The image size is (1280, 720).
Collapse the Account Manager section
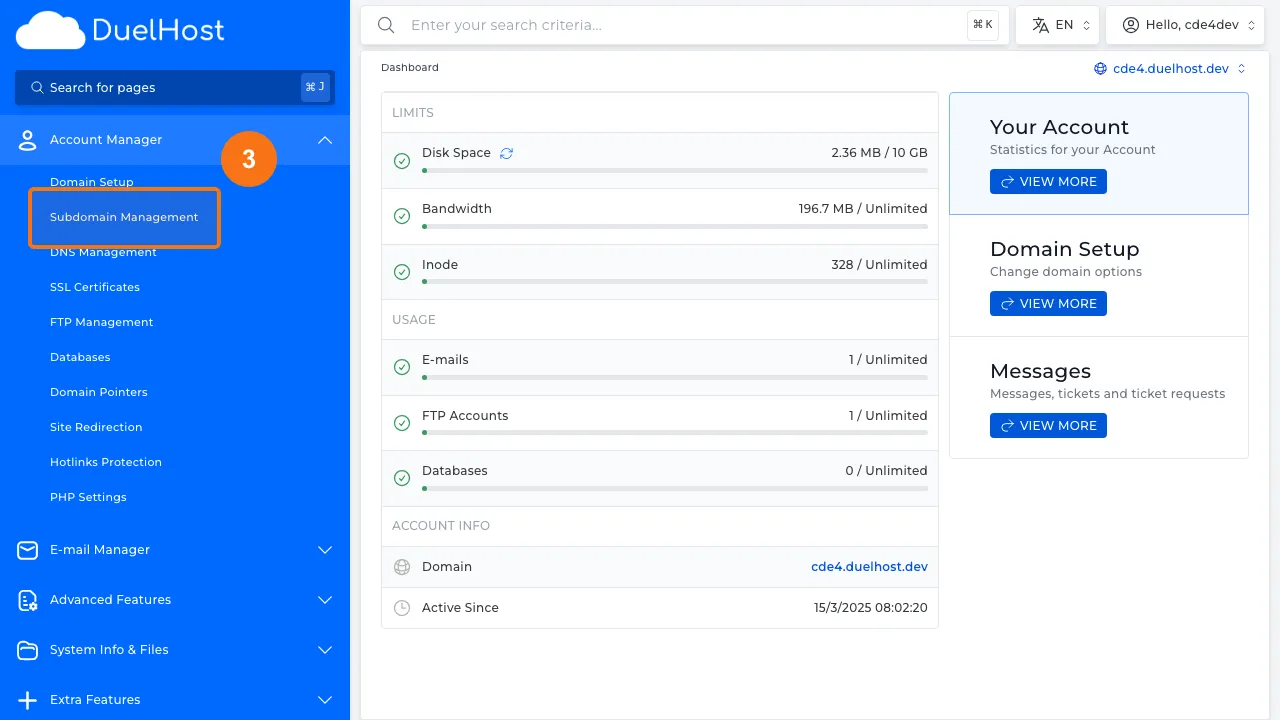324,140
